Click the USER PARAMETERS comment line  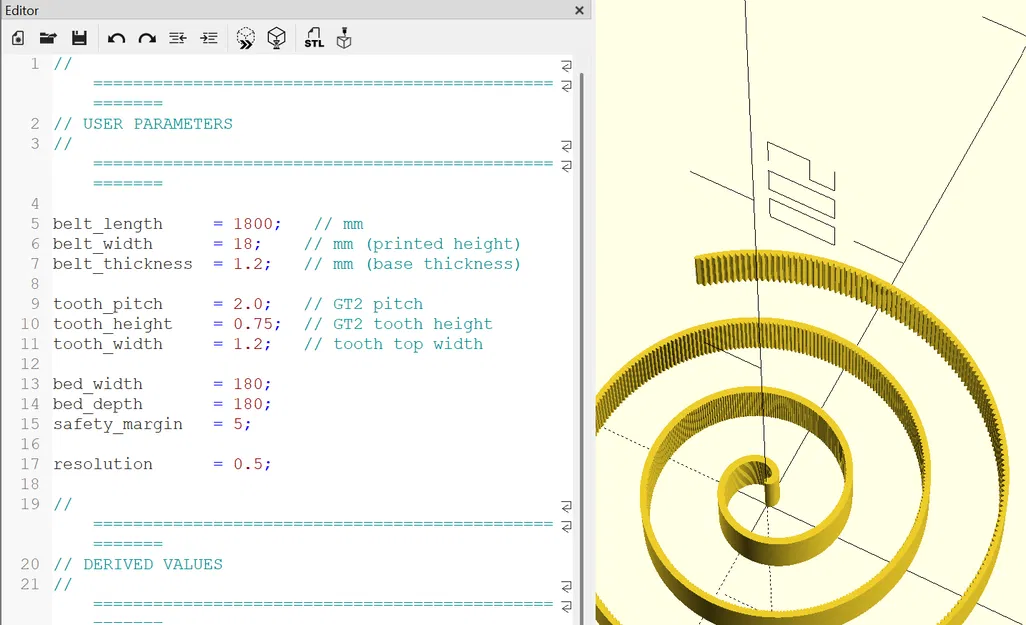tap(143, 124)
